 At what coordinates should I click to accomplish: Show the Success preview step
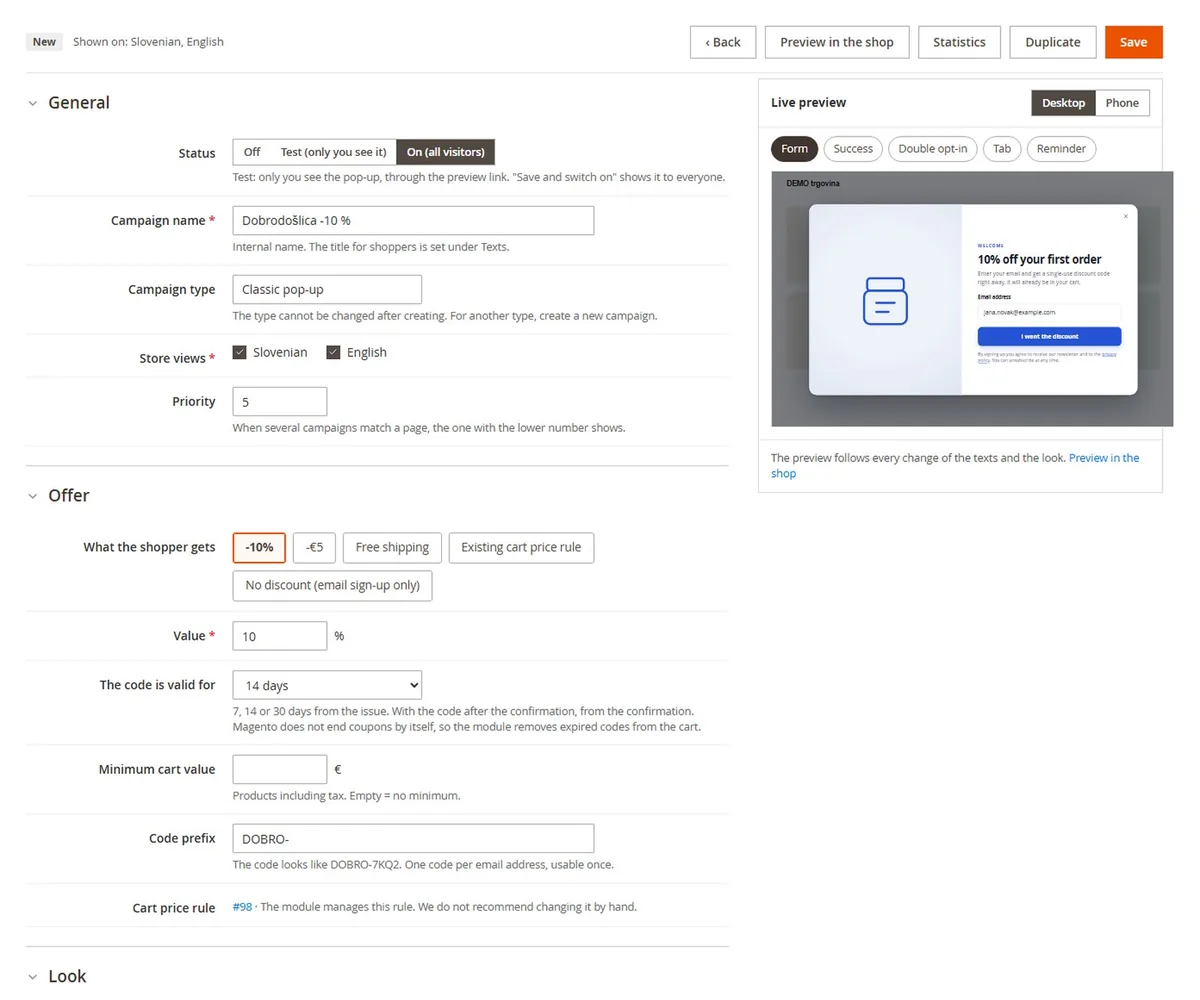(x=853, y=149)
